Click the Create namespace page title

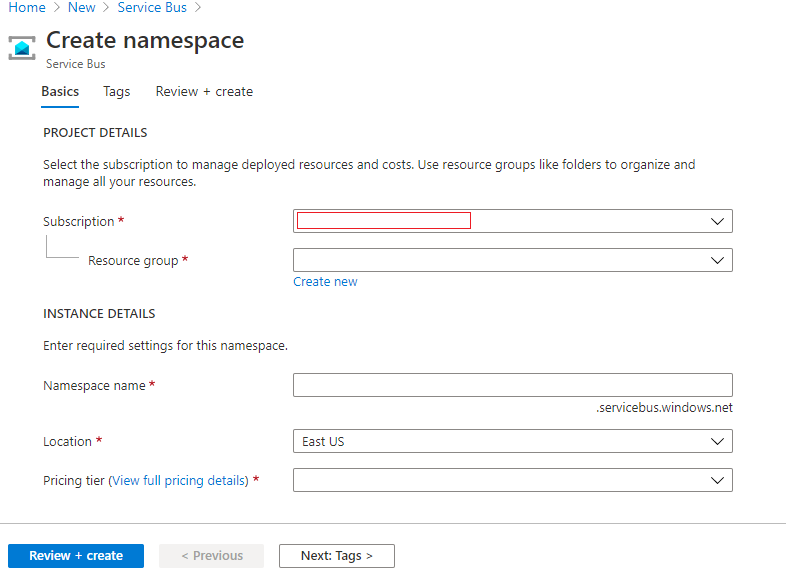145,40
